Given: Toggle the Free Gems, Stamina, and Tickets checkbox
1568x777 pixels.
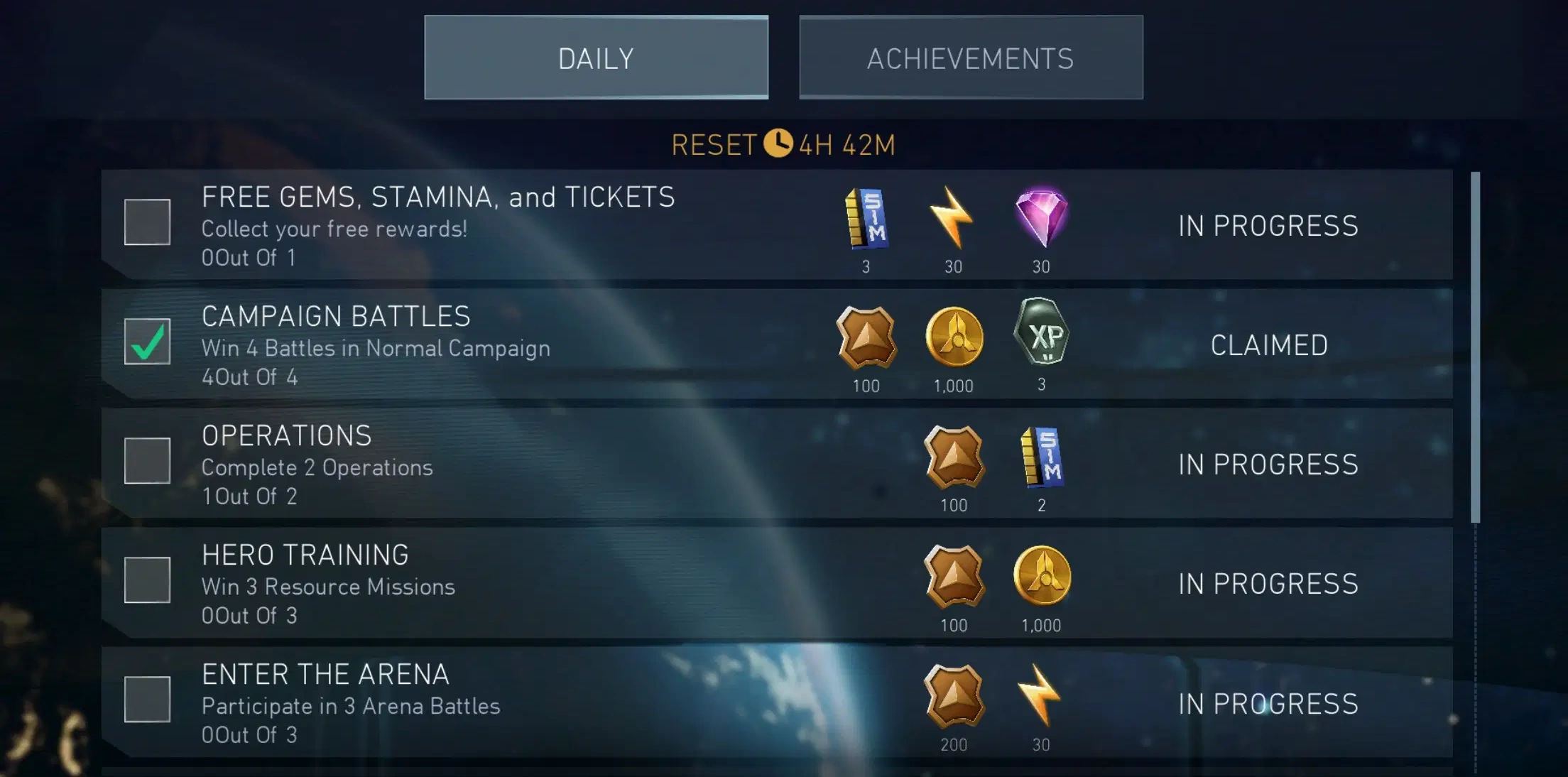Looking at the screenshot, I should click(x=147, y=222).
